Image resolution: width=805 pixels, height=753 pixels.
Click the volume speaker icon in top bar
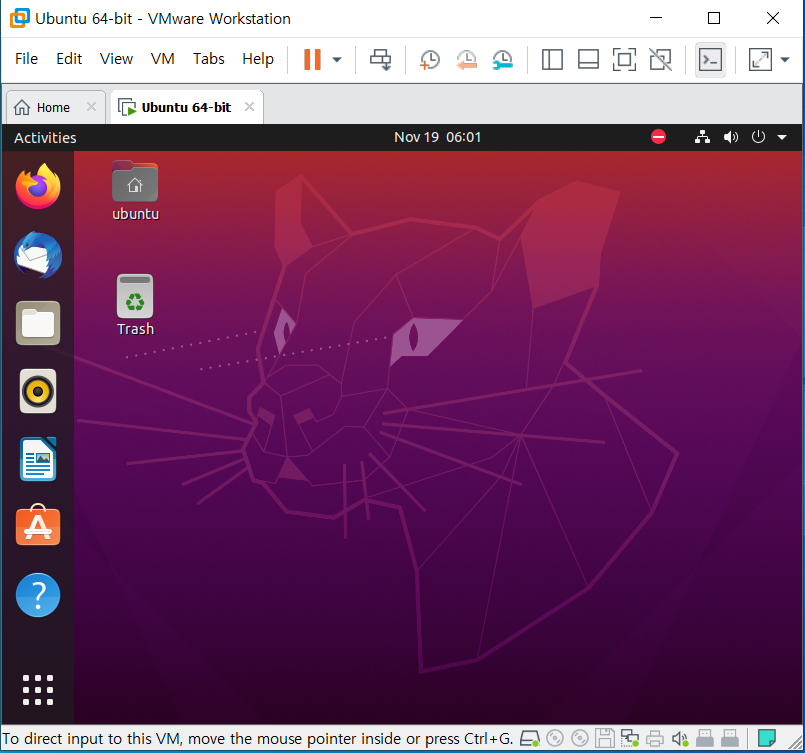731,137
